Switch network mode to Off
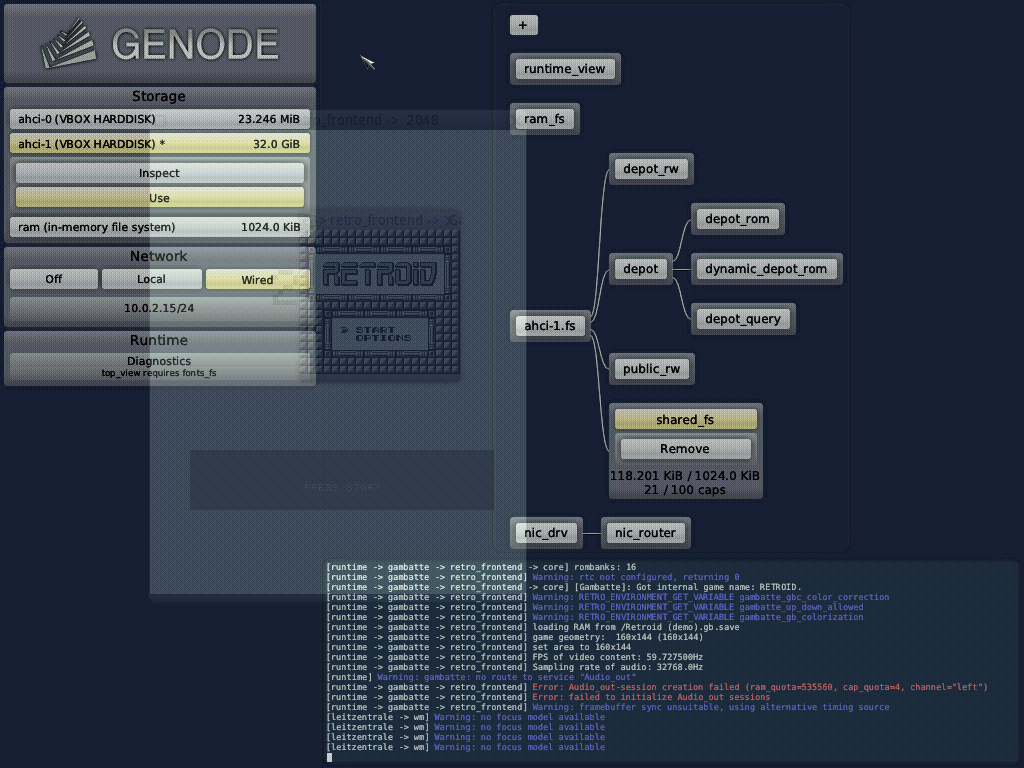The image size is (1024, 768). tap(54, 279)
